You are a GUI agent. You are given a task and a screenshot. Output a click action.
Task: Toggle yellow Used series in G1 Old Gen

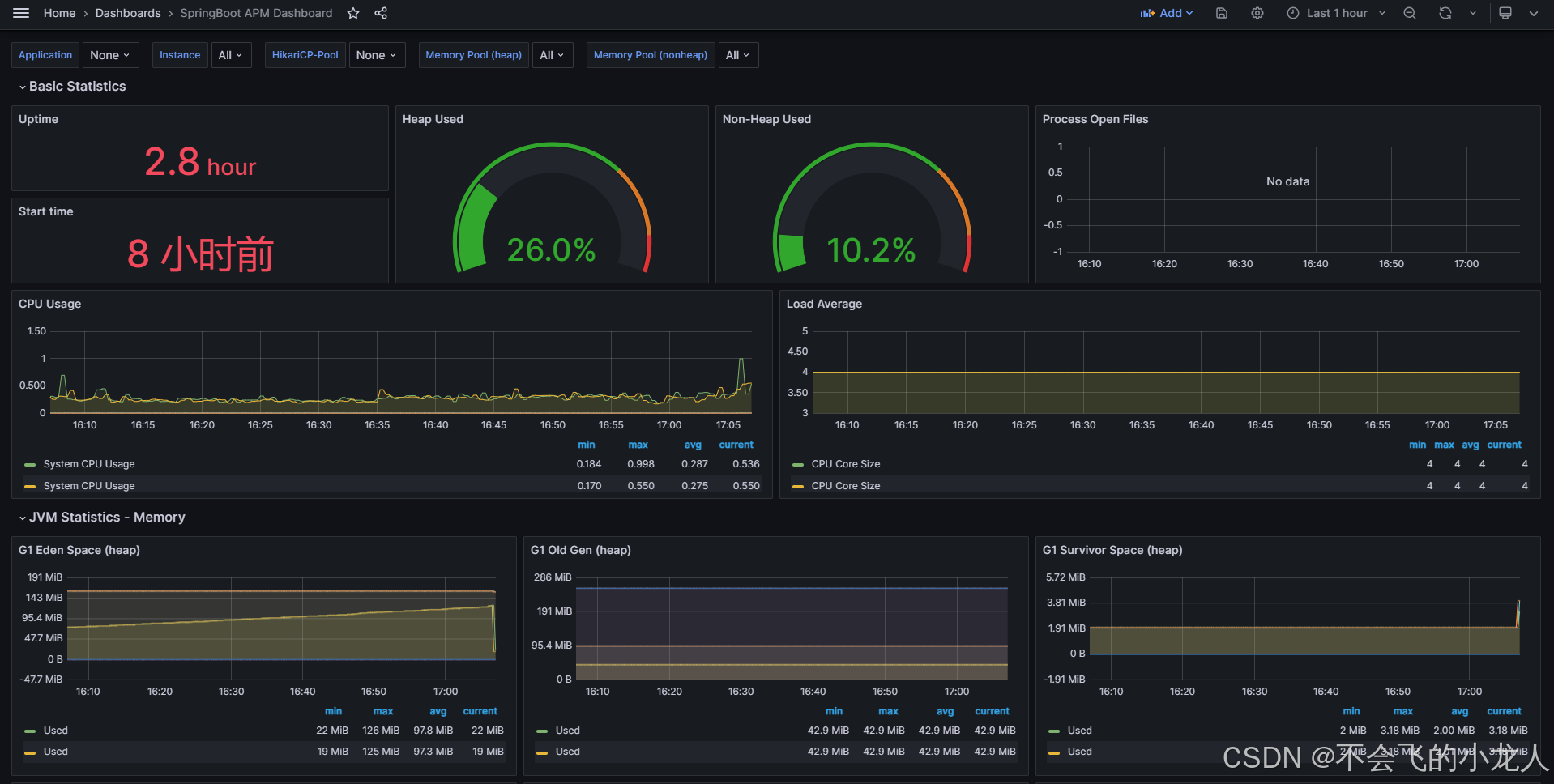point(568,752)
